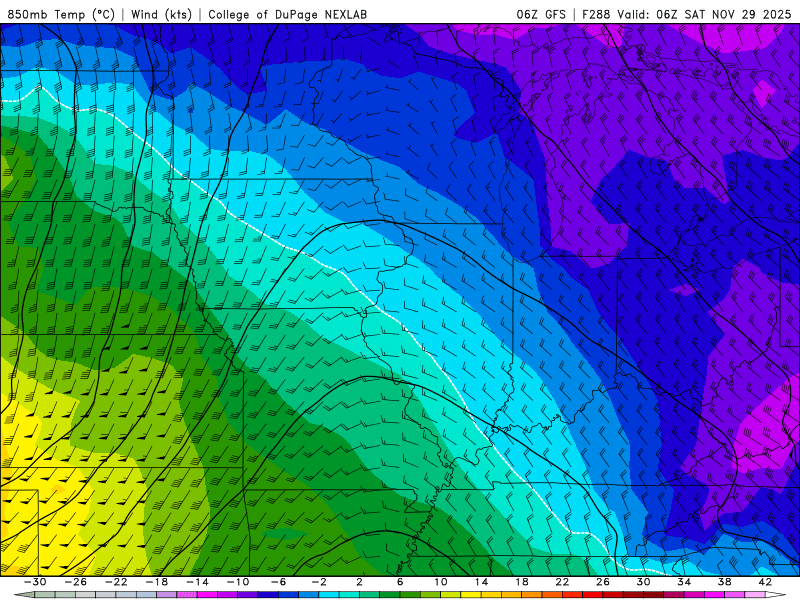Click the 'College of DuPage NEXLAB' text

[287, 14]
